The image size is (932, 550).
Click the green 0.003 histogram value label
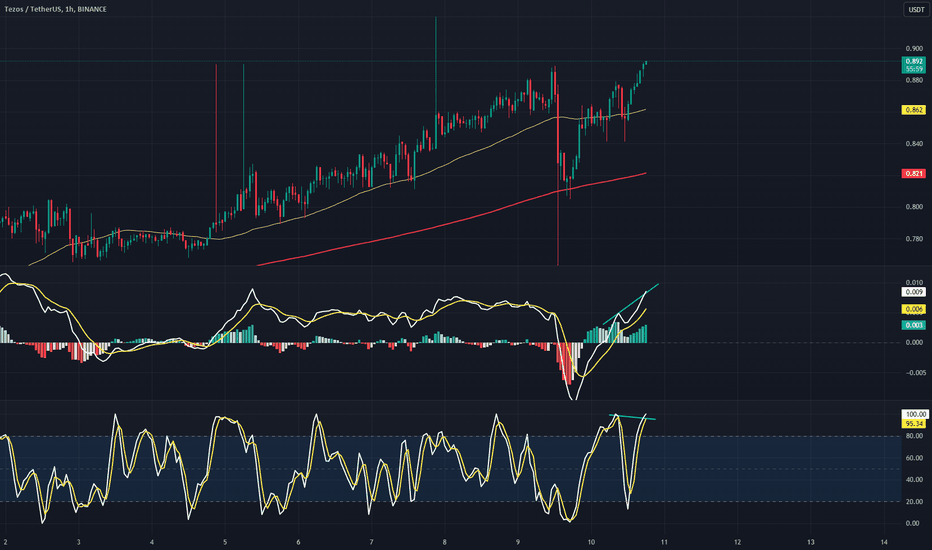pos(913,326)
